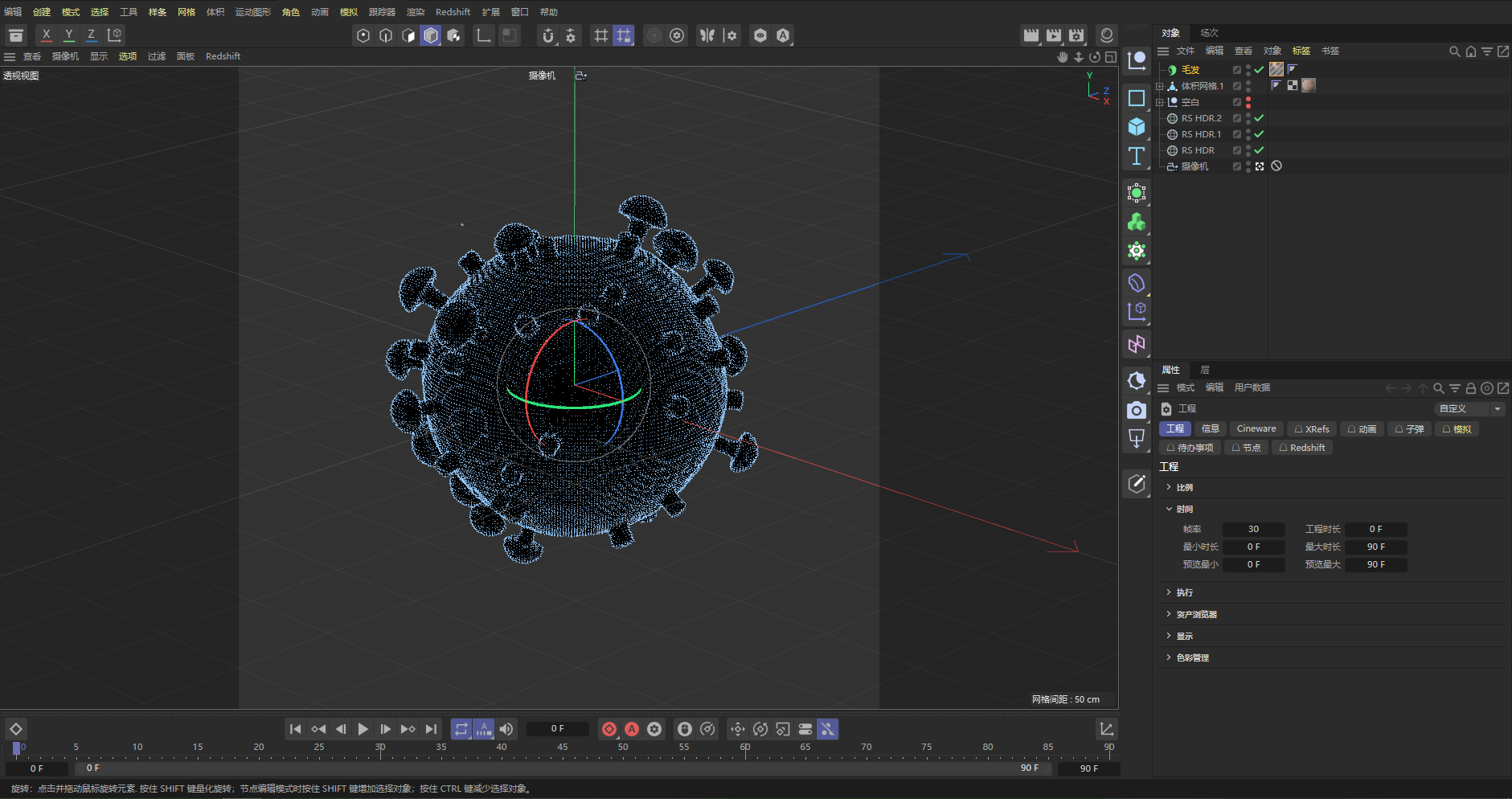This screenshot has height=799, width=1512.
Task: Open the 自定义 dropdown in attributes
Action: (1469, 409)
